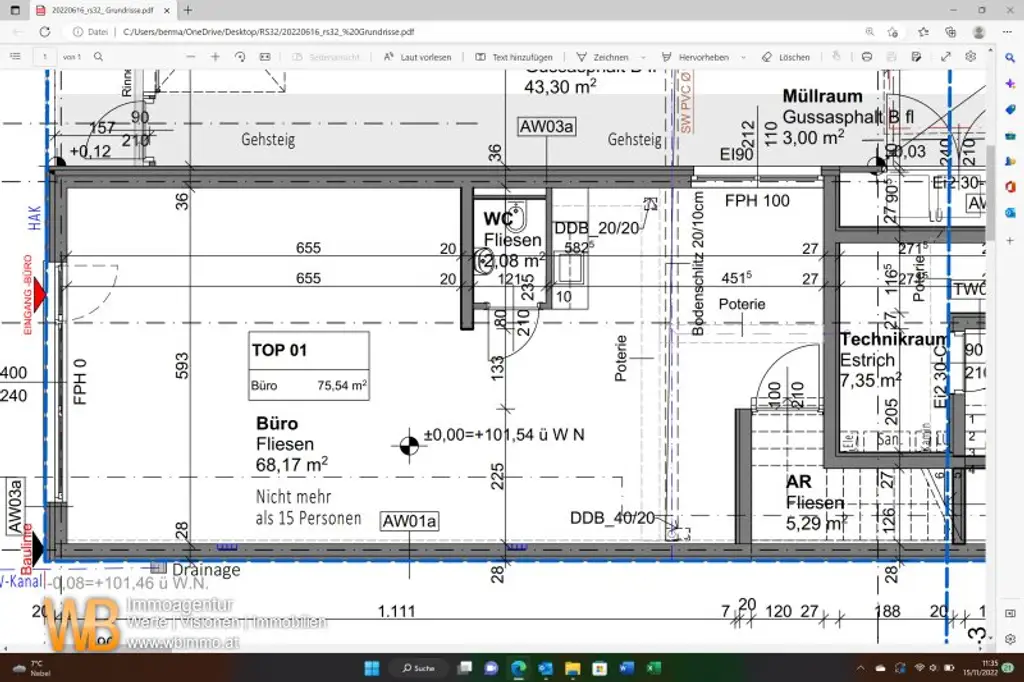Zoom in on the PDF with the plus icon
The height and width of the screenshot is (682, 1024).
214,57
